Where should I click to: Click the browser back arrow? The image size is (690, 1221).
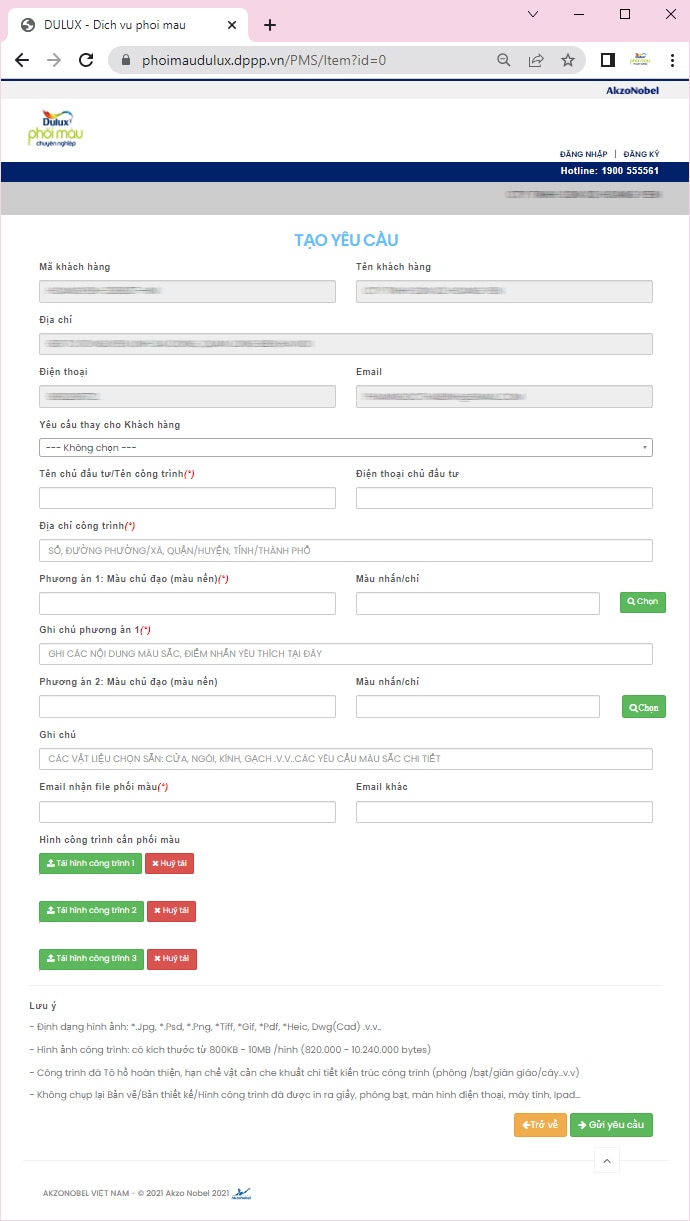point(22,60)
